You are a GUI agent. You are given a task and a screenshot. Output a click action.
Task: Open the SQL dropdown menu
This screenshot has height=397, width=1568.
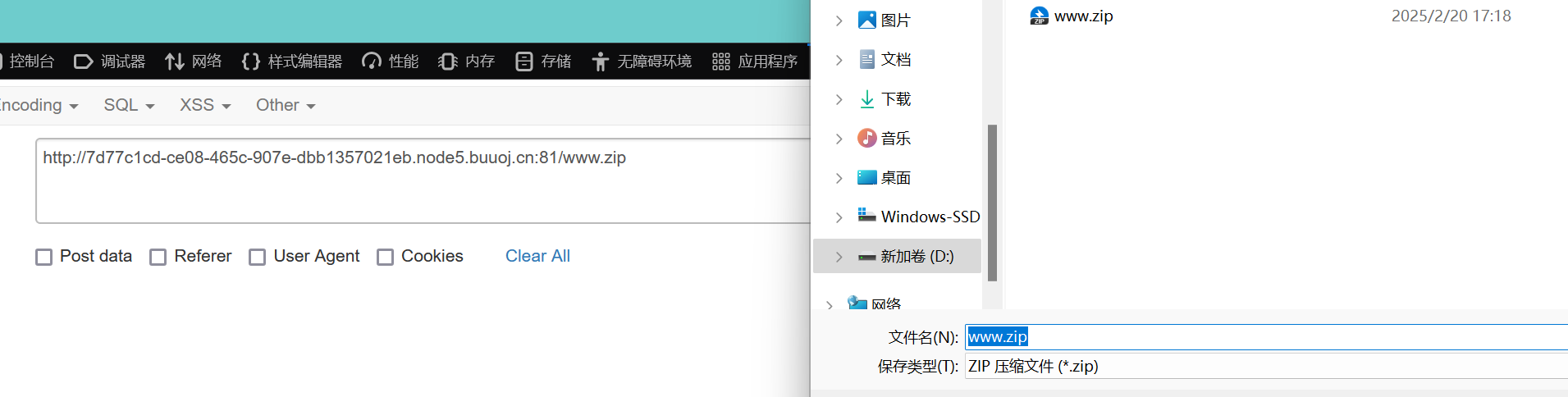click(129, 105)
